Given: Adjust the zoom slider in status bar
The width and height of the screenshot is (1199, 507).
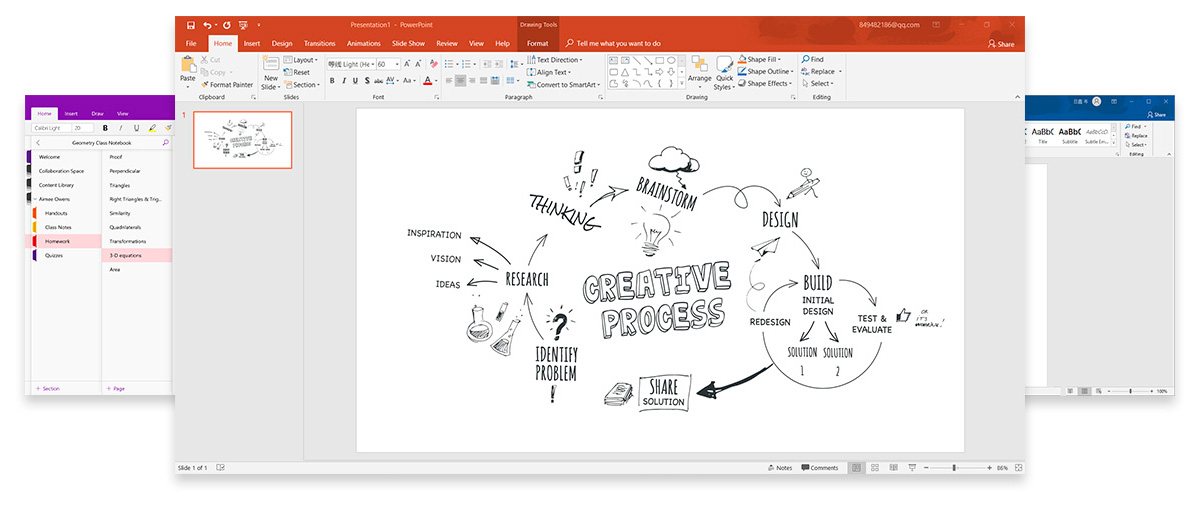Looking at the screenshot, I should pyautogui.click(x=954, y=468).
